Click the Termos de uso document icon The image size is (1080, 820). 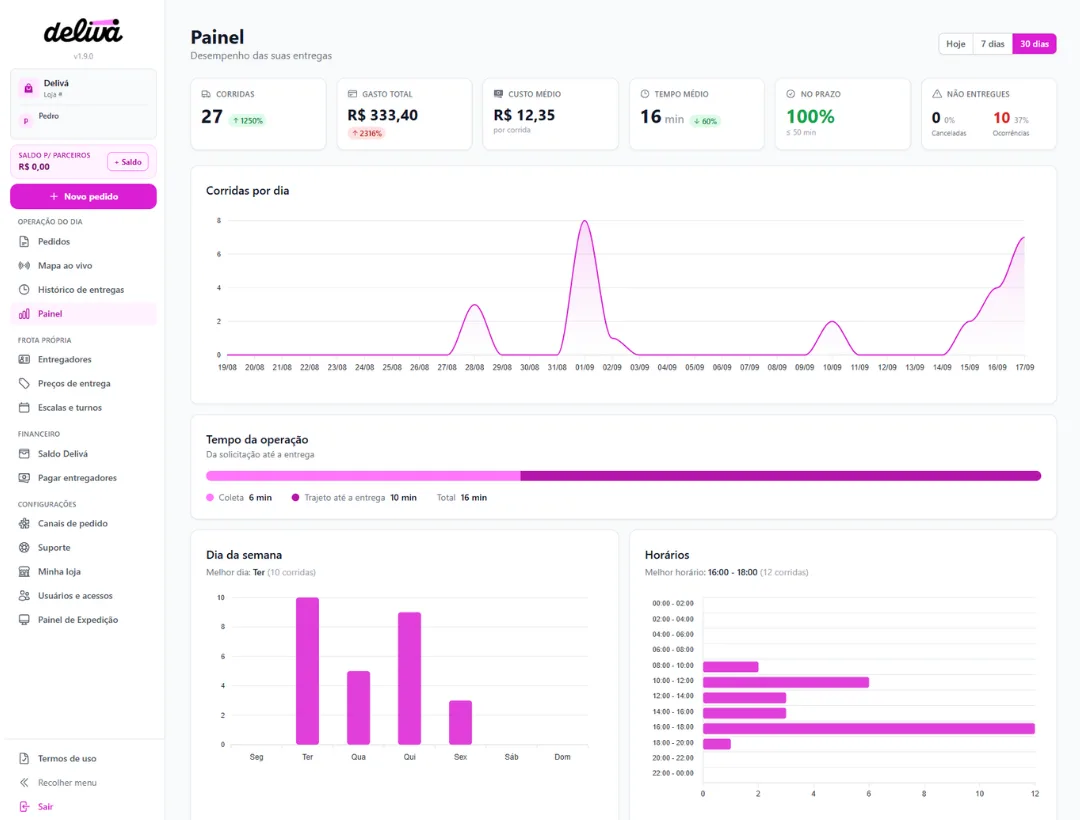tap(24, 759)
